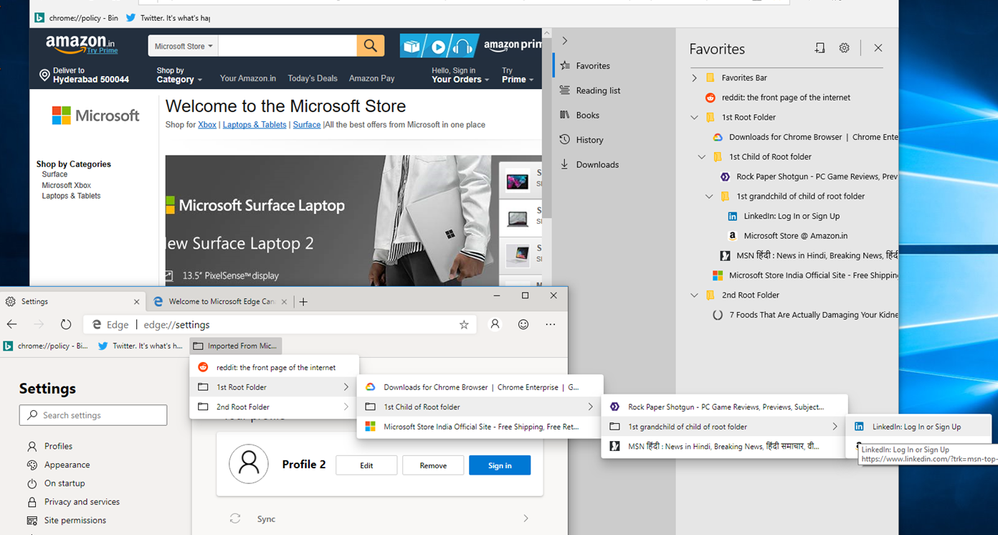Expand the Favorites Bar folder
The height and width of the screenshot is (535, 998).
(694, 78)
